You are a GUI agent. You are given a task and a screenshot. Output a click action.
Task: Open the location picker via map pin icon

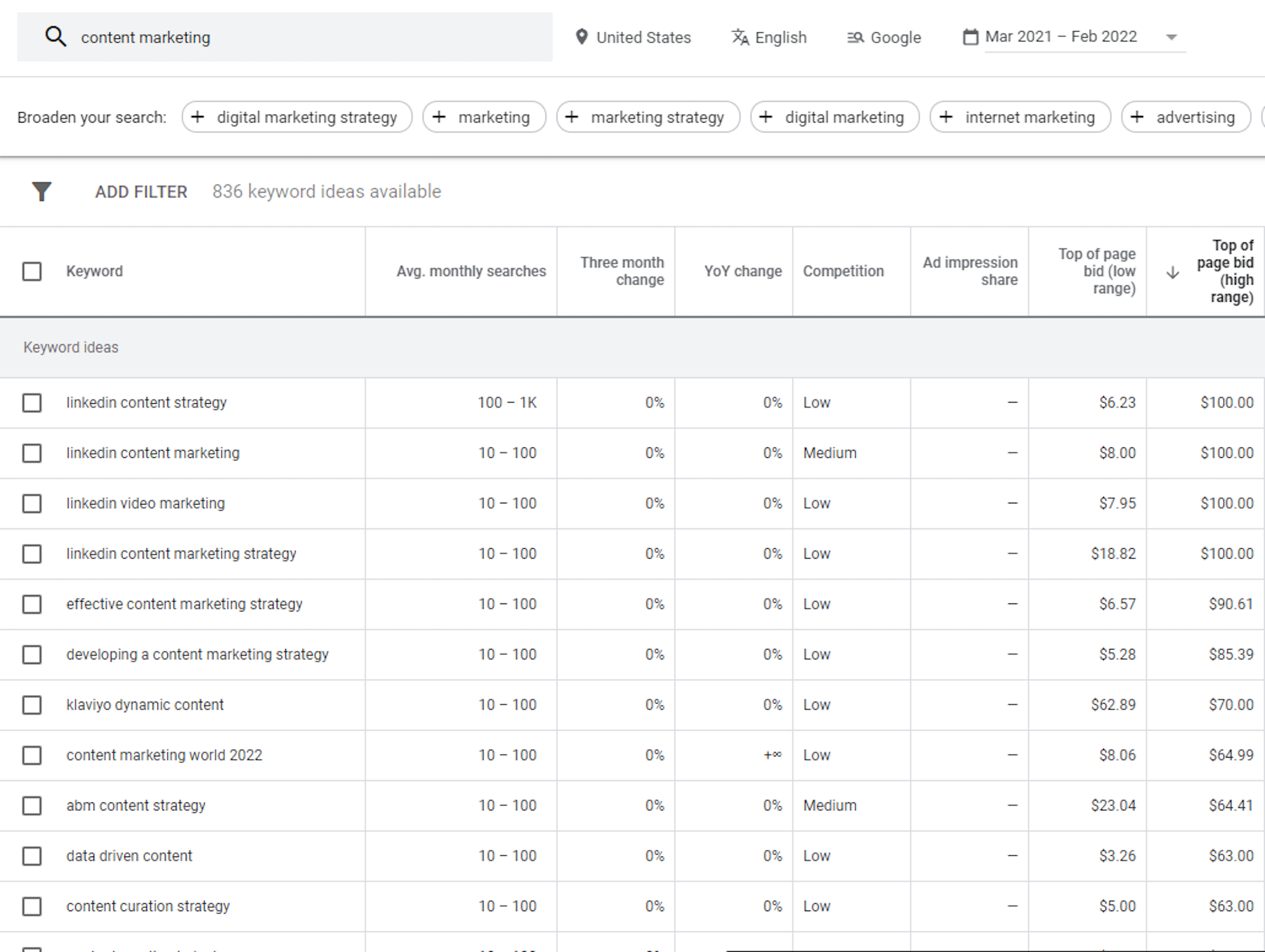click(582, 37)
